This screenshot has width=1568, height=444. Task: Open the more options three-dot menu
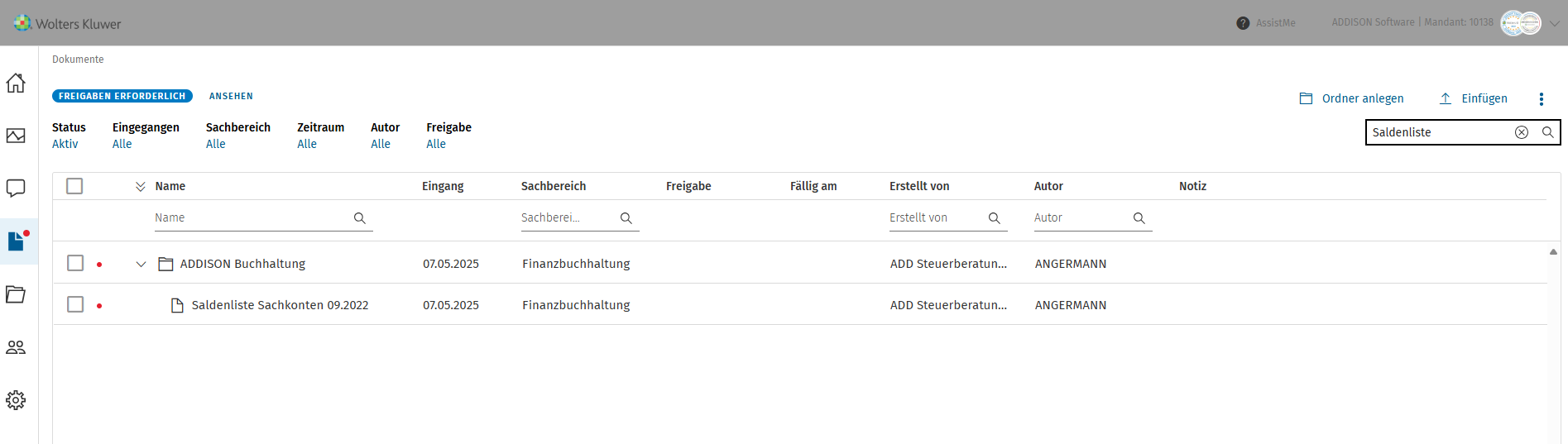tap(1541, 99)
